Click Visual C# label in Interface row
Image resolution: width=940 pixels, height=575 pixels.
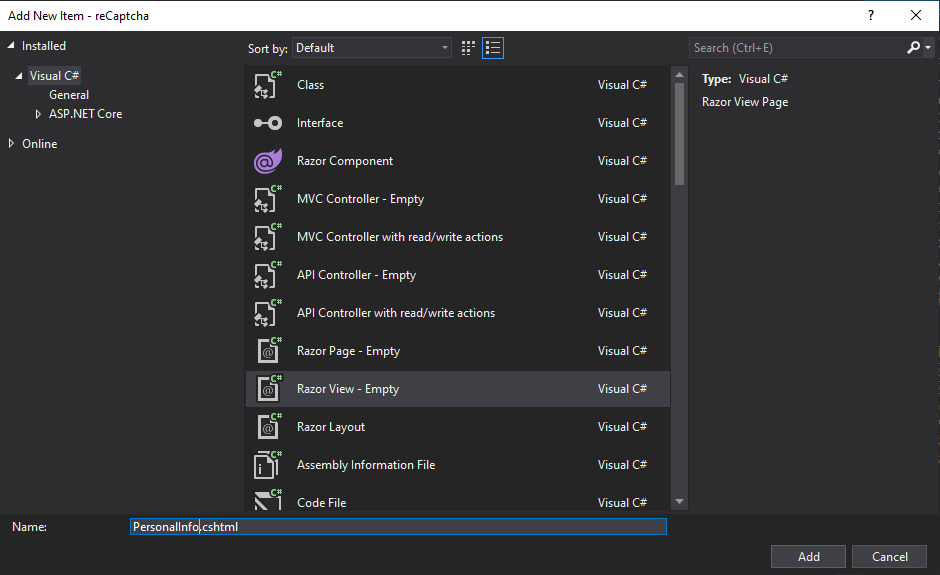coord(622,123)
